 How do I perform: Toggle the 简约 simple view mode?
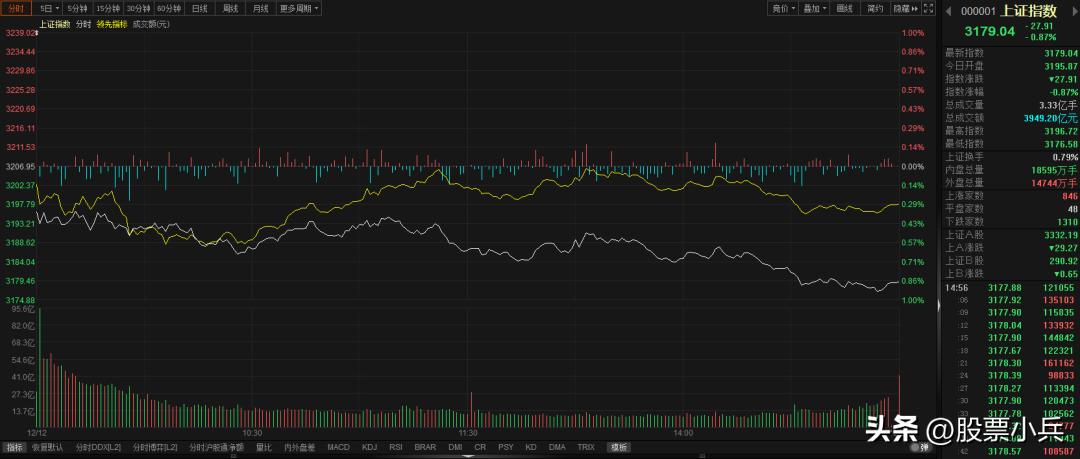875,9
